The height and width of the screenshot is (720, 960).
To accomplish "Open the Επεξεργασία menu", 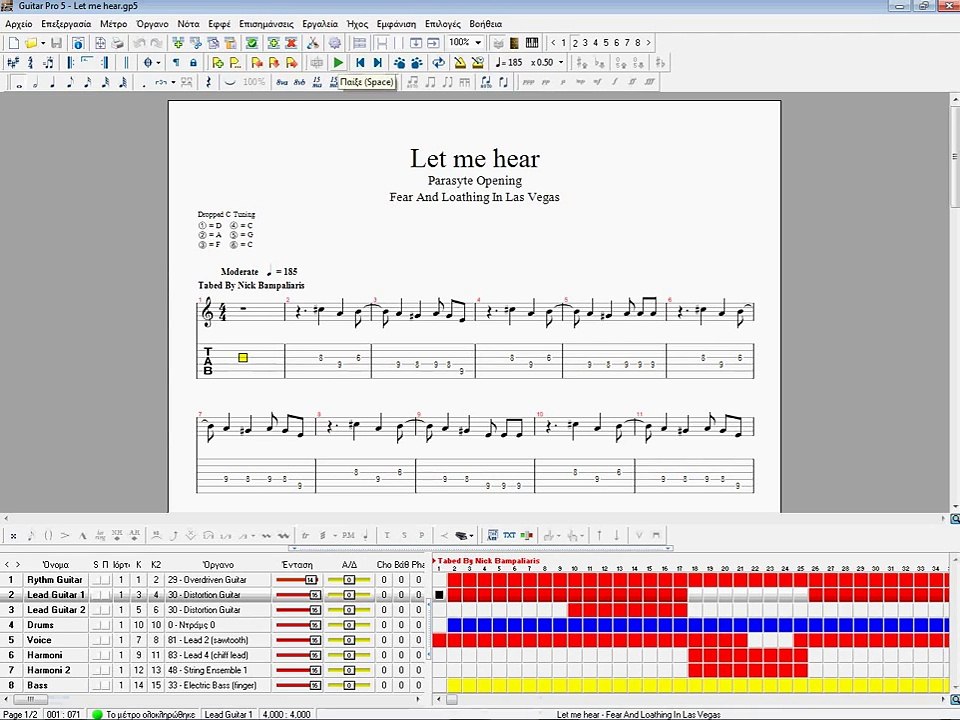I will [66, 24].
